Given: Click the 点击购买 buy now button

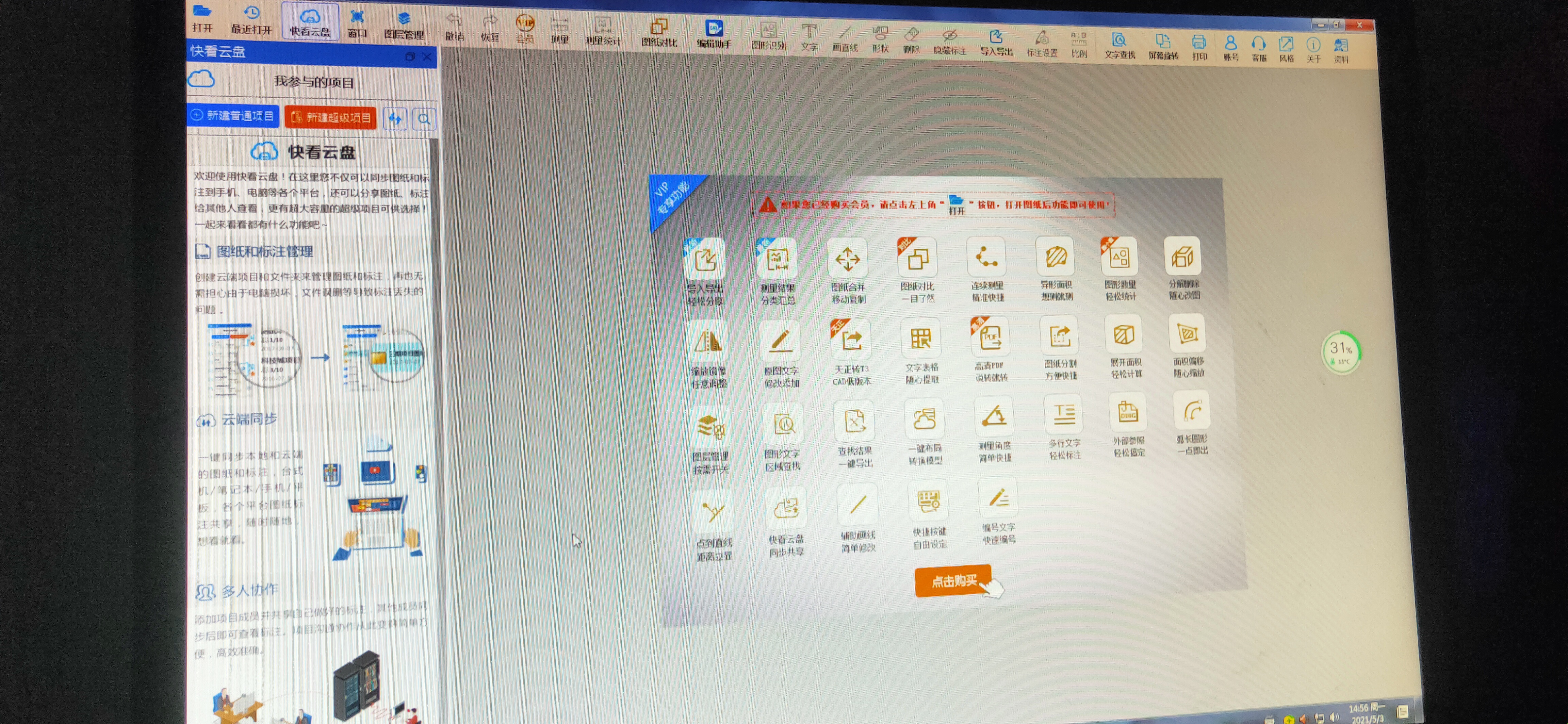Looking at the screenshot, I should [953, 581].
